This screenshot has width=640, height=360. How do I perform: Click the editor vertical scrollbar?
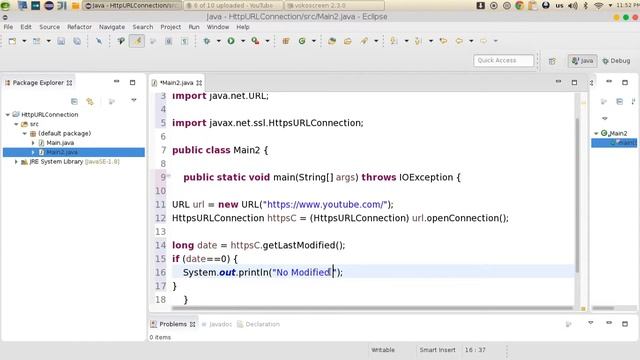tap(577, 196)
